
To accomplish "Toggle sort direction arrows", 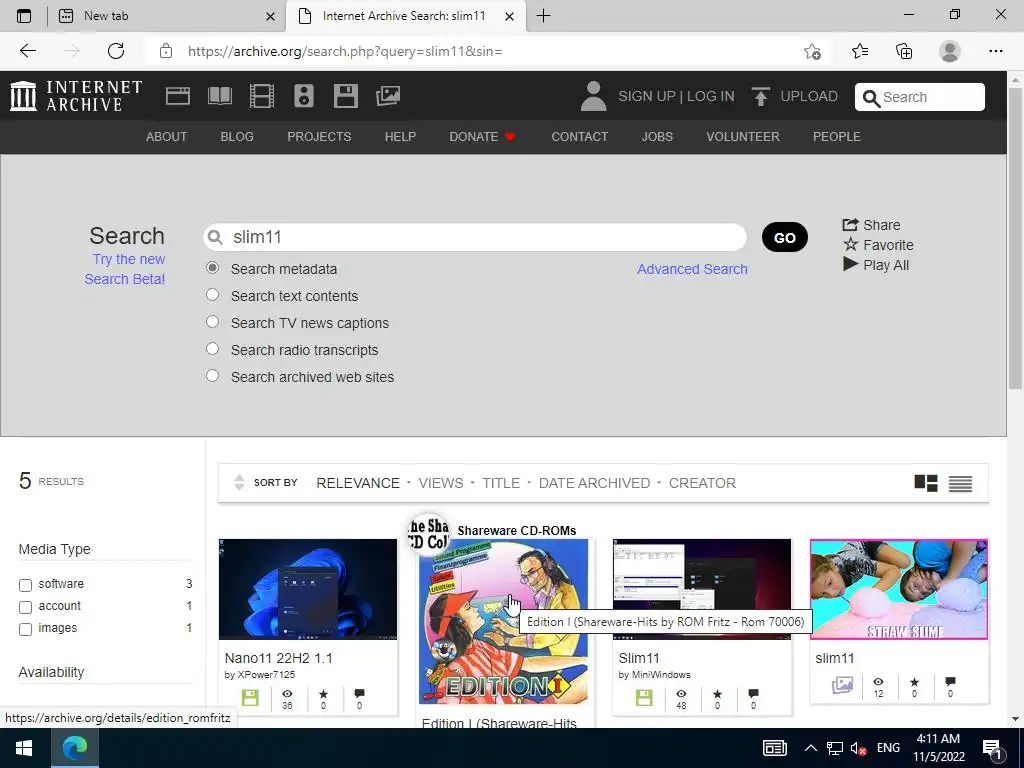I will coord(239,483).
